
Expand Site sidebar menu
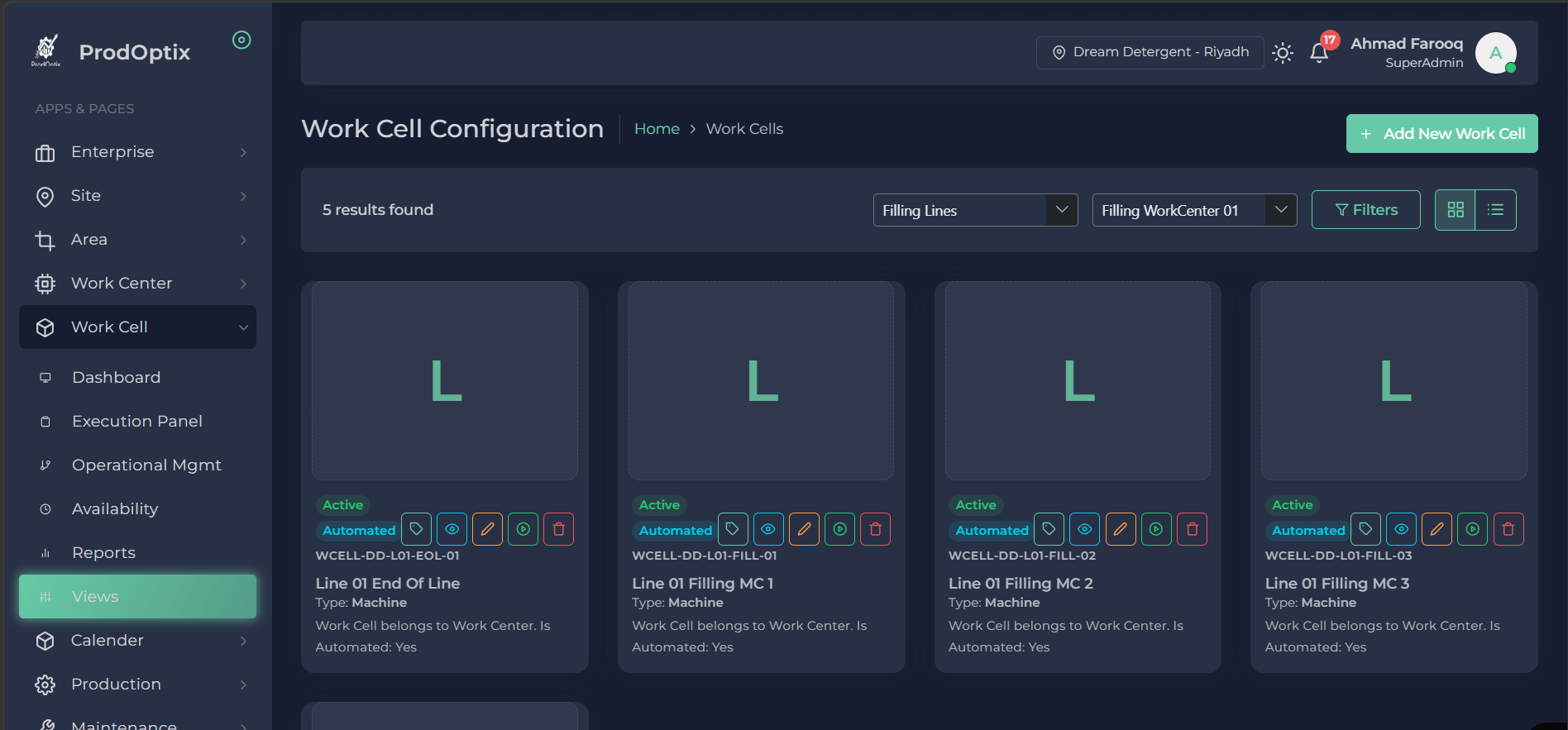[x=137, y=196]
